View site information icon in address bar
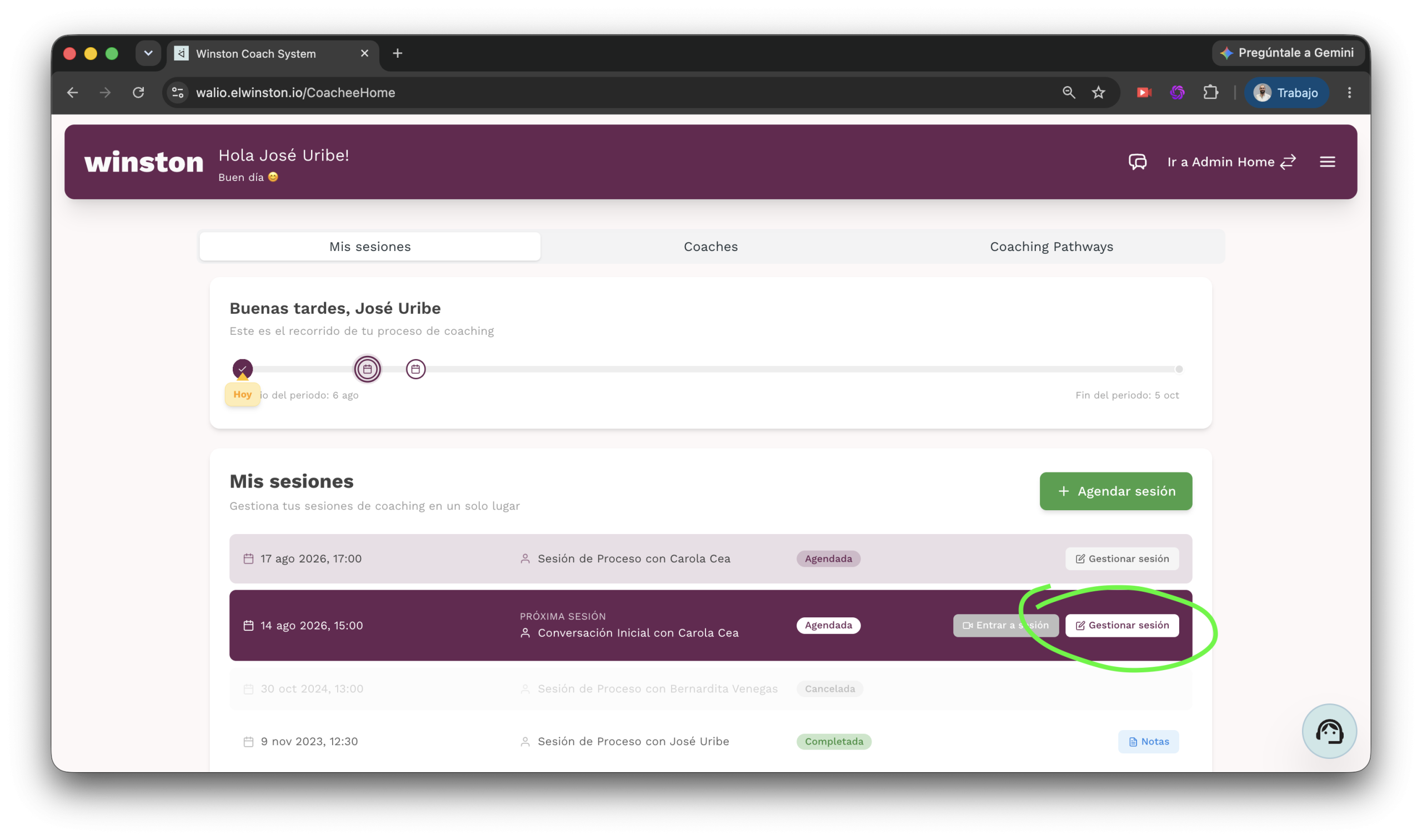The image size is (1422, 840). tap(178, 92)
